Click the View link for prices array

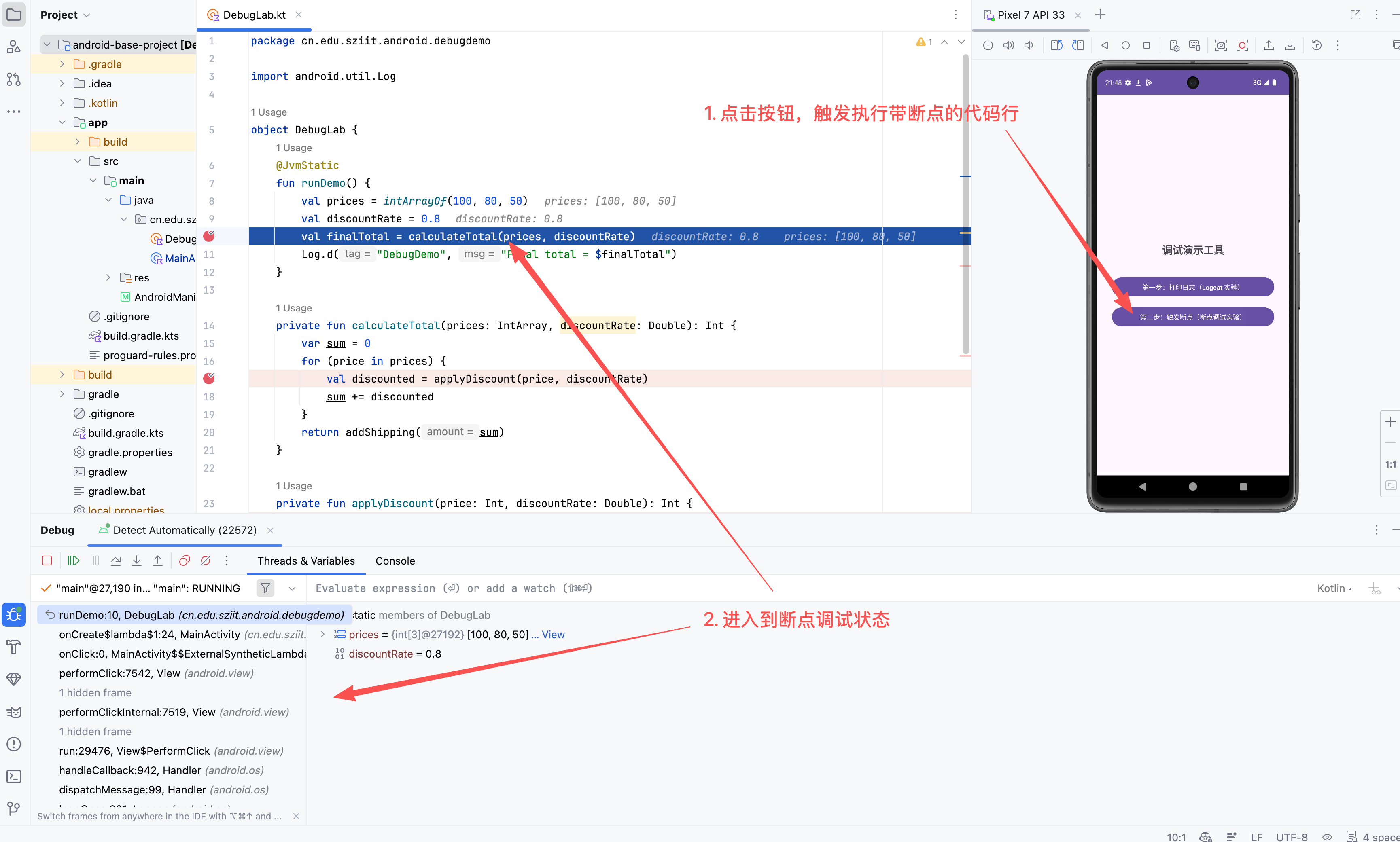(553, 635)
